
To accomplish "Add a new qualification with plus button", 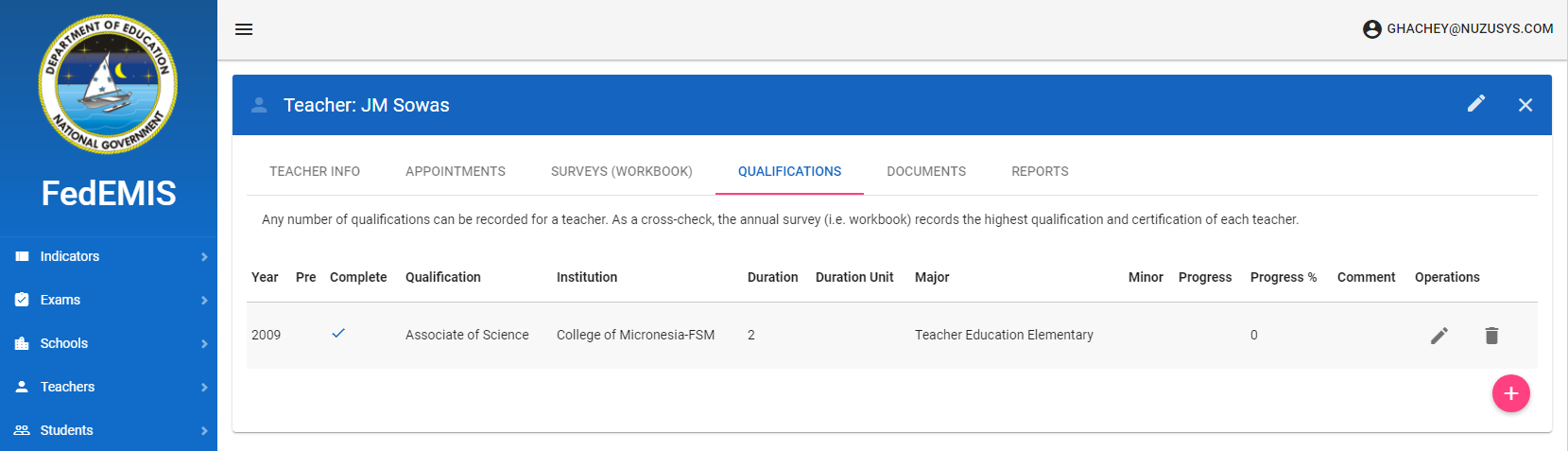I will pos(1510,393).
